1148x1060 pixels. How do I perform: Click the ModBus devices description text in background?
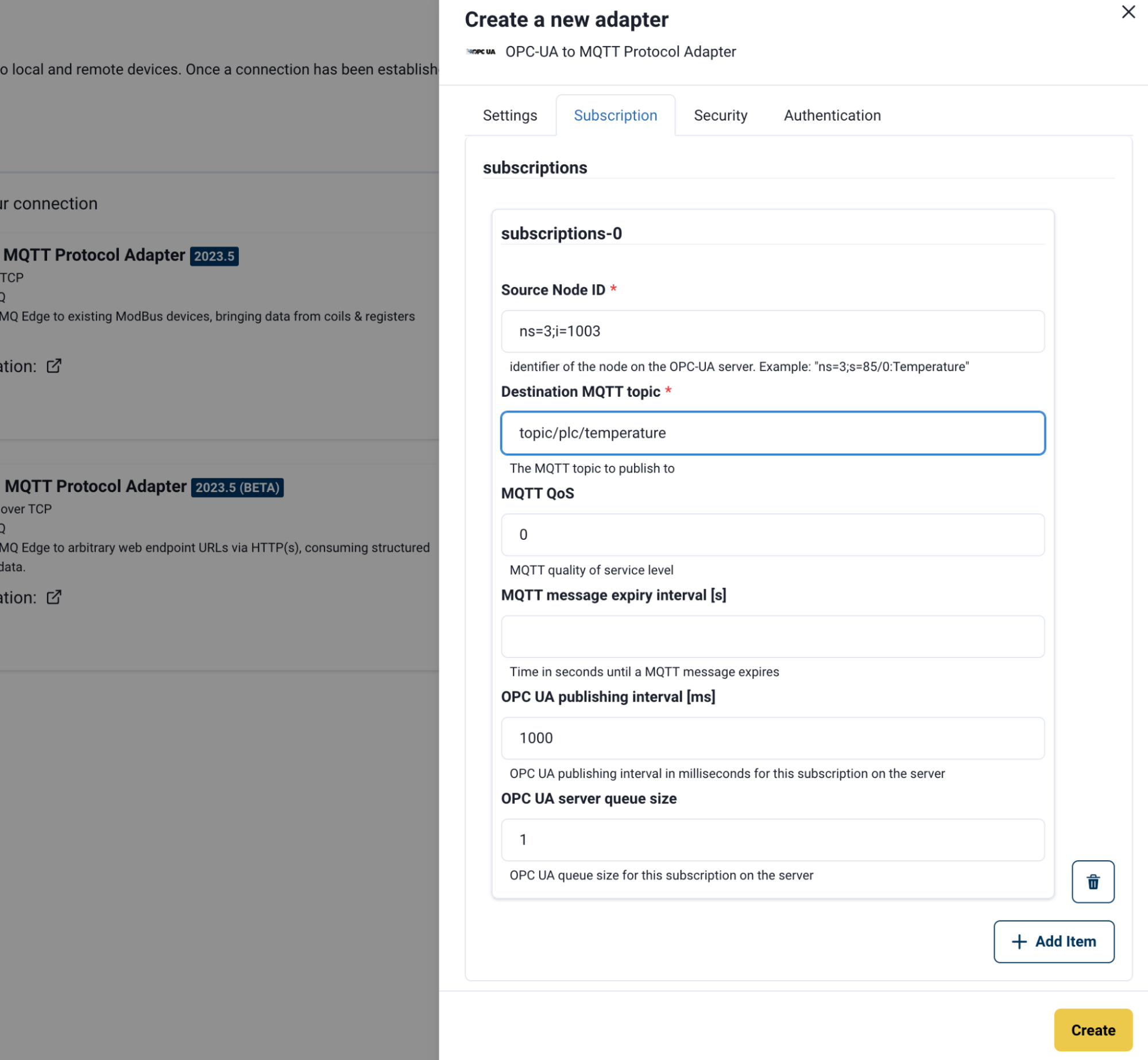point(207,316)
